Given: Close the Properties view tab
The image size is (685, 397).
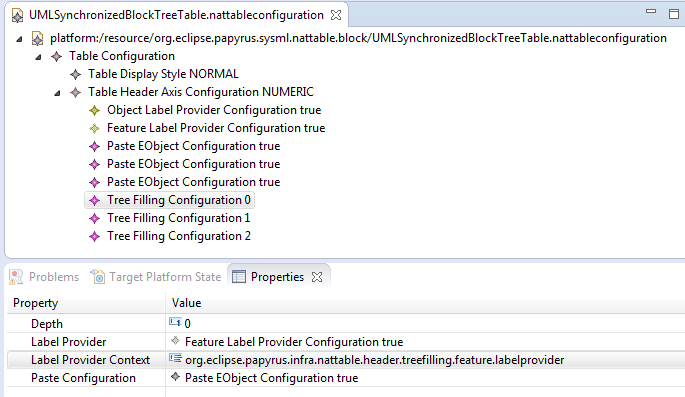Looking at the screenshot, I should click(317, 277).
